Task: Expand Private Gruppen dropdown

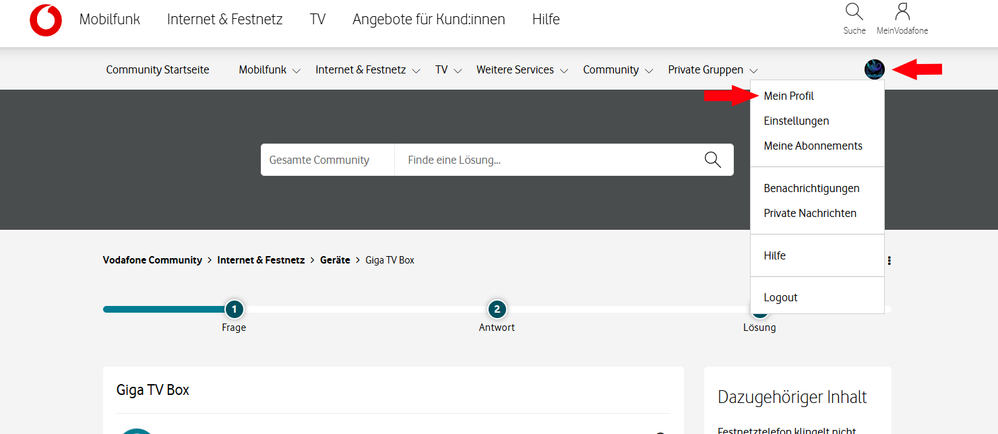Action: [713, 70]
